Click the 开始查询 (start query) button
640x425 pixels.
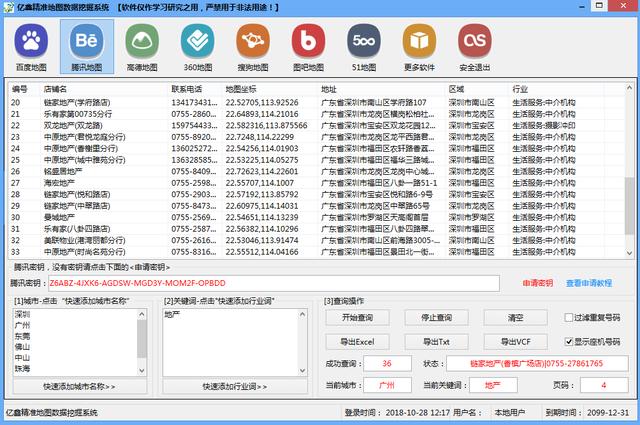coord(357,317)
